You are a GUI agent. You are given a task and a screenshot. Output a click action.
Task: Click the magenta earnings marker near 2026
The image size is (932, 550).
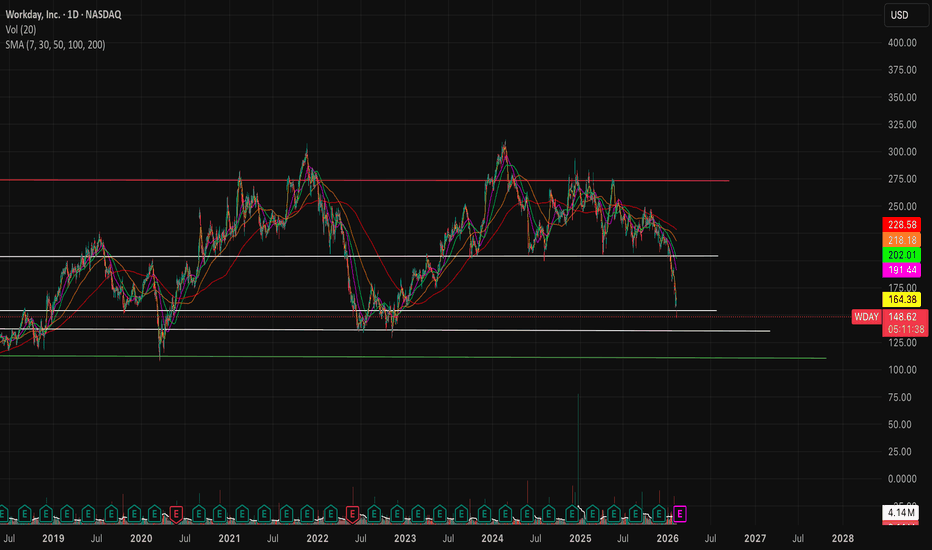coord(681,514)
